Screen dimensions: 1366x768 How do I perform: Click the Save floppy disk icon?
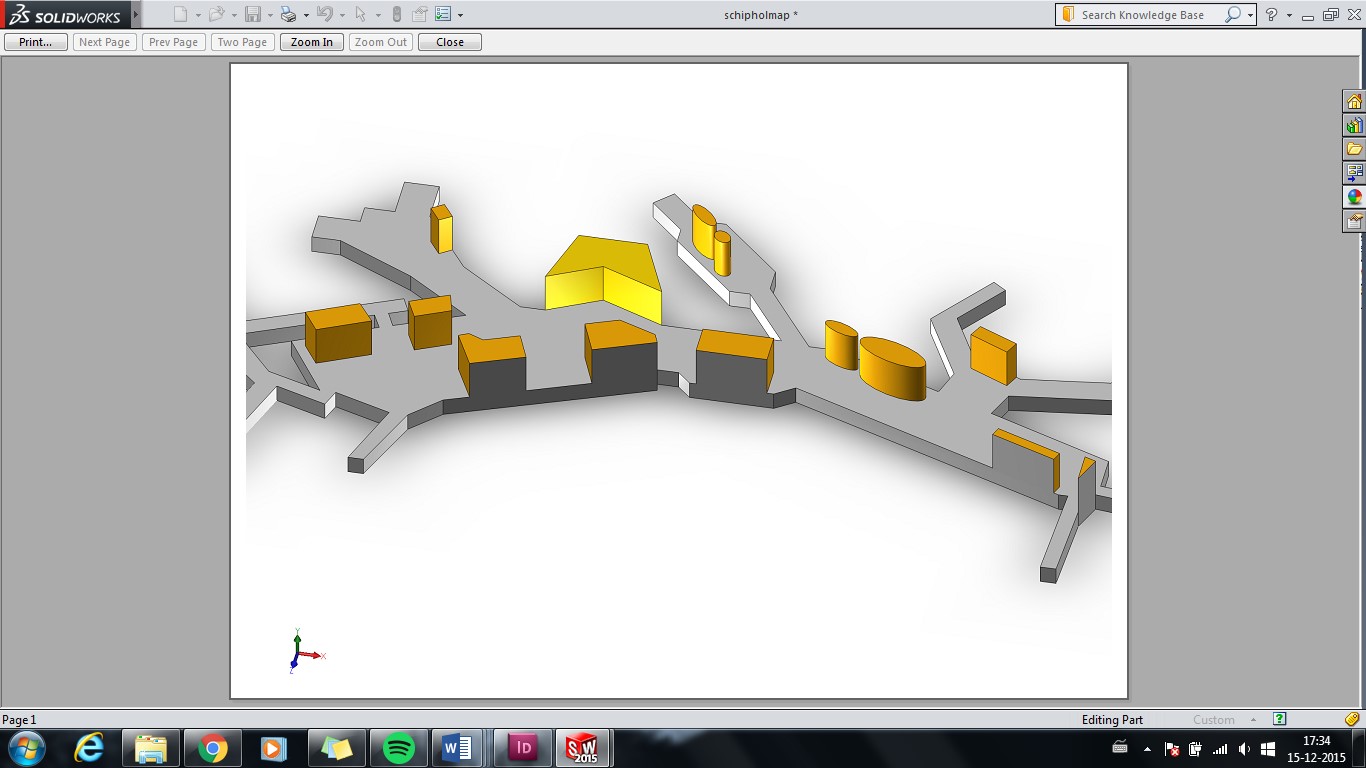[x=253, y=15]
